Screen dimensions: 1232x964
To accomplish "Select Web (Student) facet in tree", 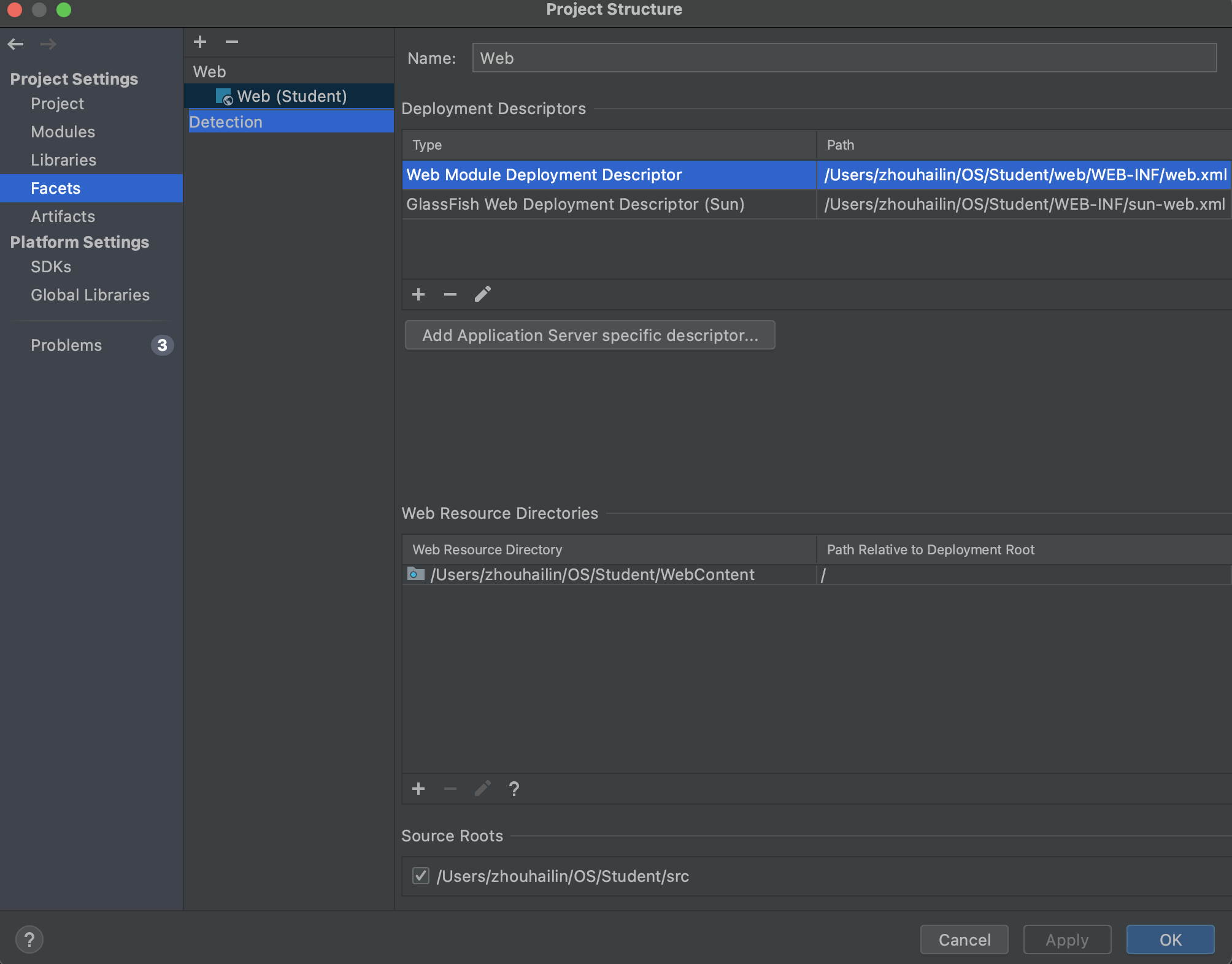I will point(291,96).
